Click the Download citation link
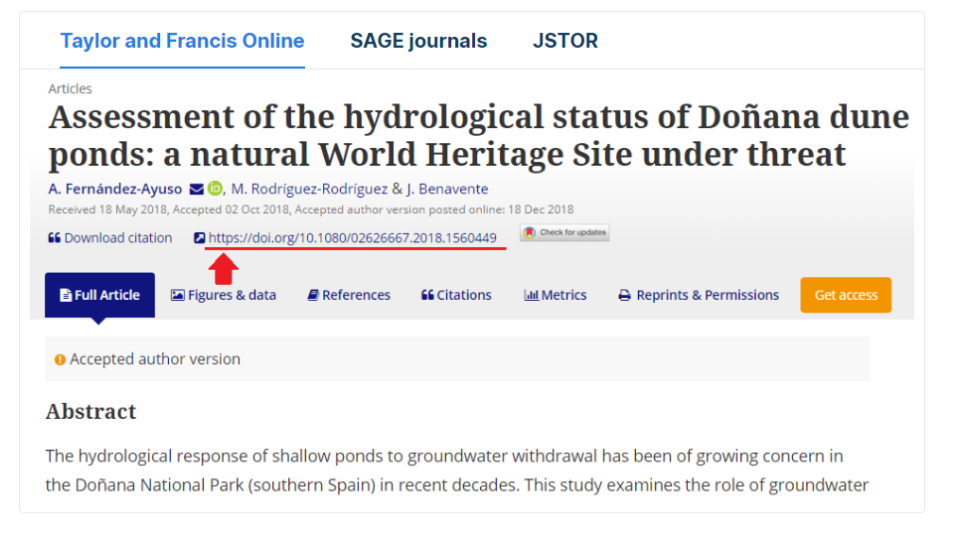977x539 pixels. [118, 238]
